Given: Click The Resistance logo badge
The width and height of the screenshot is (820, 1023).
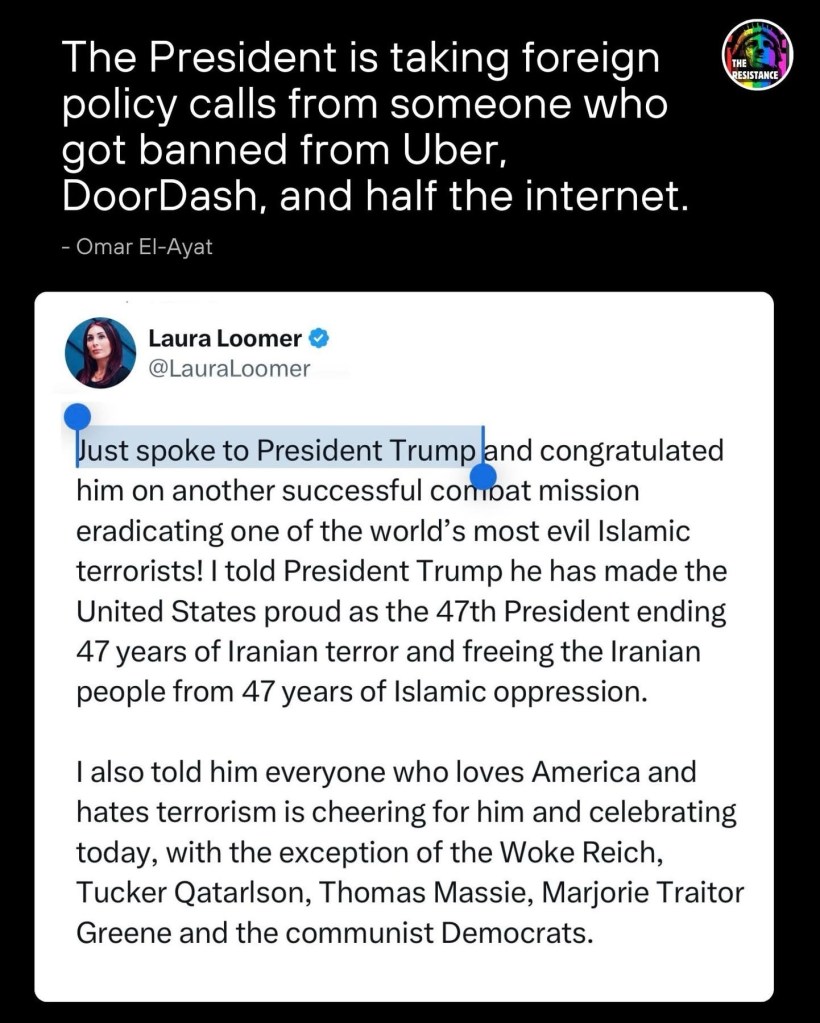Looking at the screenshot, I should (756, 56).
